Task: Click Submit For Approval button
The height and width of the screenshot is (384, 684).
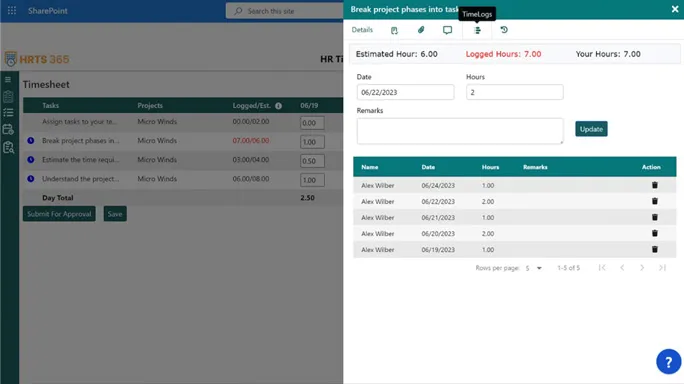Action: (59, 214)
